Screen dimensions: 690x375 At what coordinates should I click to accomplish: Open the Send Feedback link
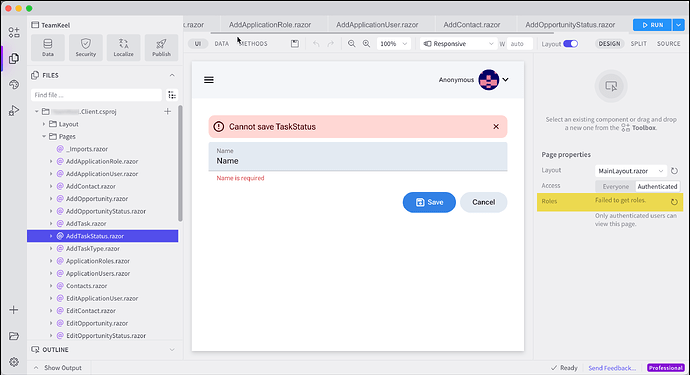click(x=612, y=368)
